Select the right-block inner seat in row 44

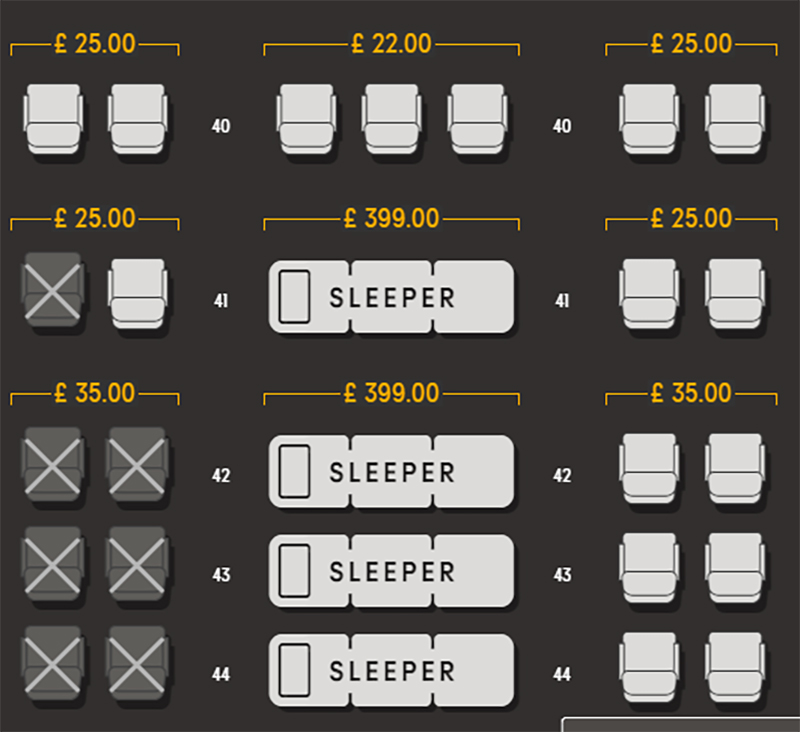649,668
